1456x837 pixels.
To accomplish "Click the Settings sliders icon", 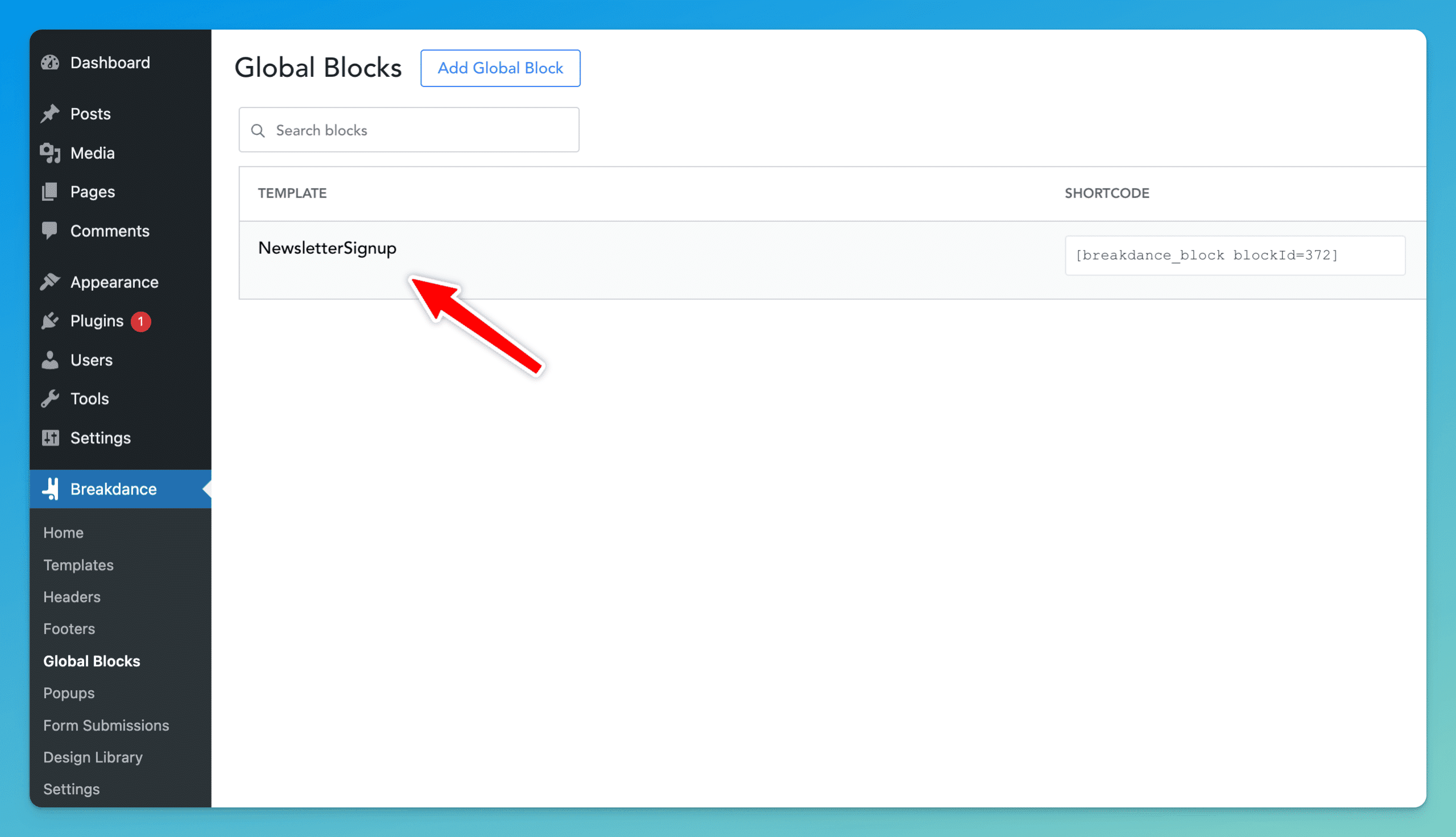I will [x=51, y=438].
